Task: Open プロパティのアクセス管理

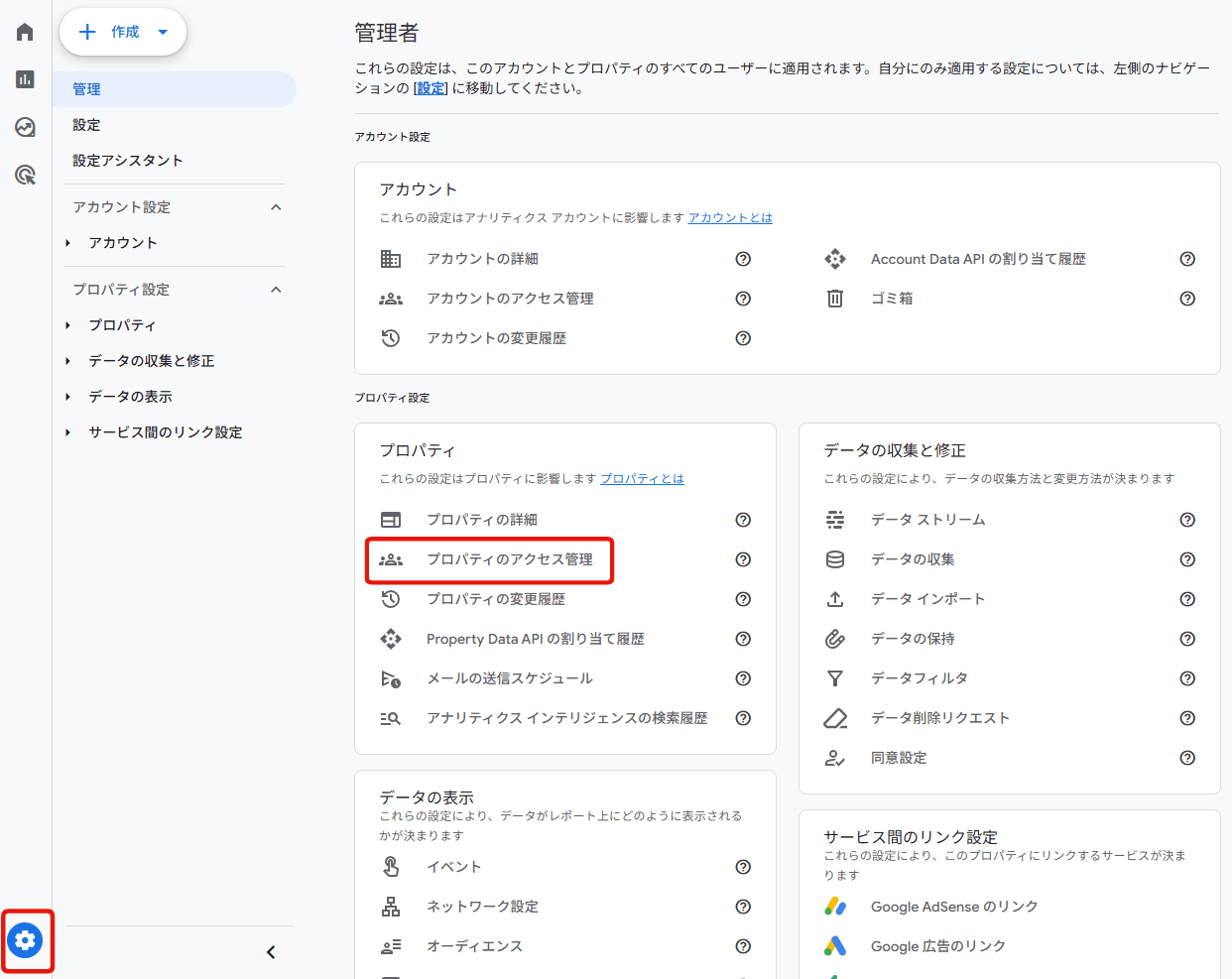Action: (509, 559)
